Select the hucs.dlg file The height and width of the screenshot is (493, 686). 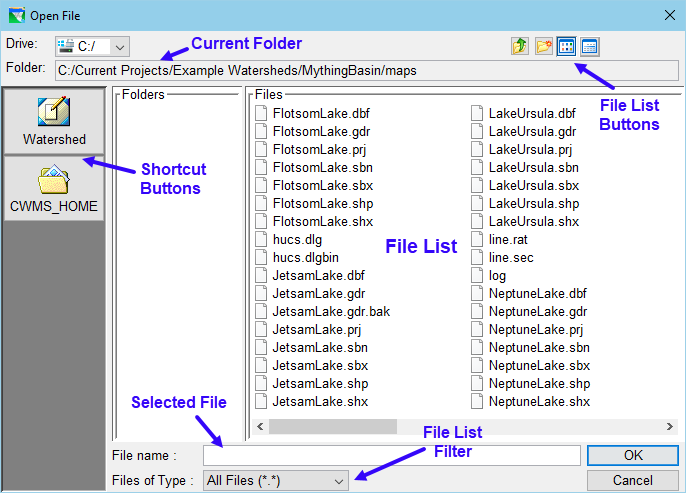click(x=297, y=240)
